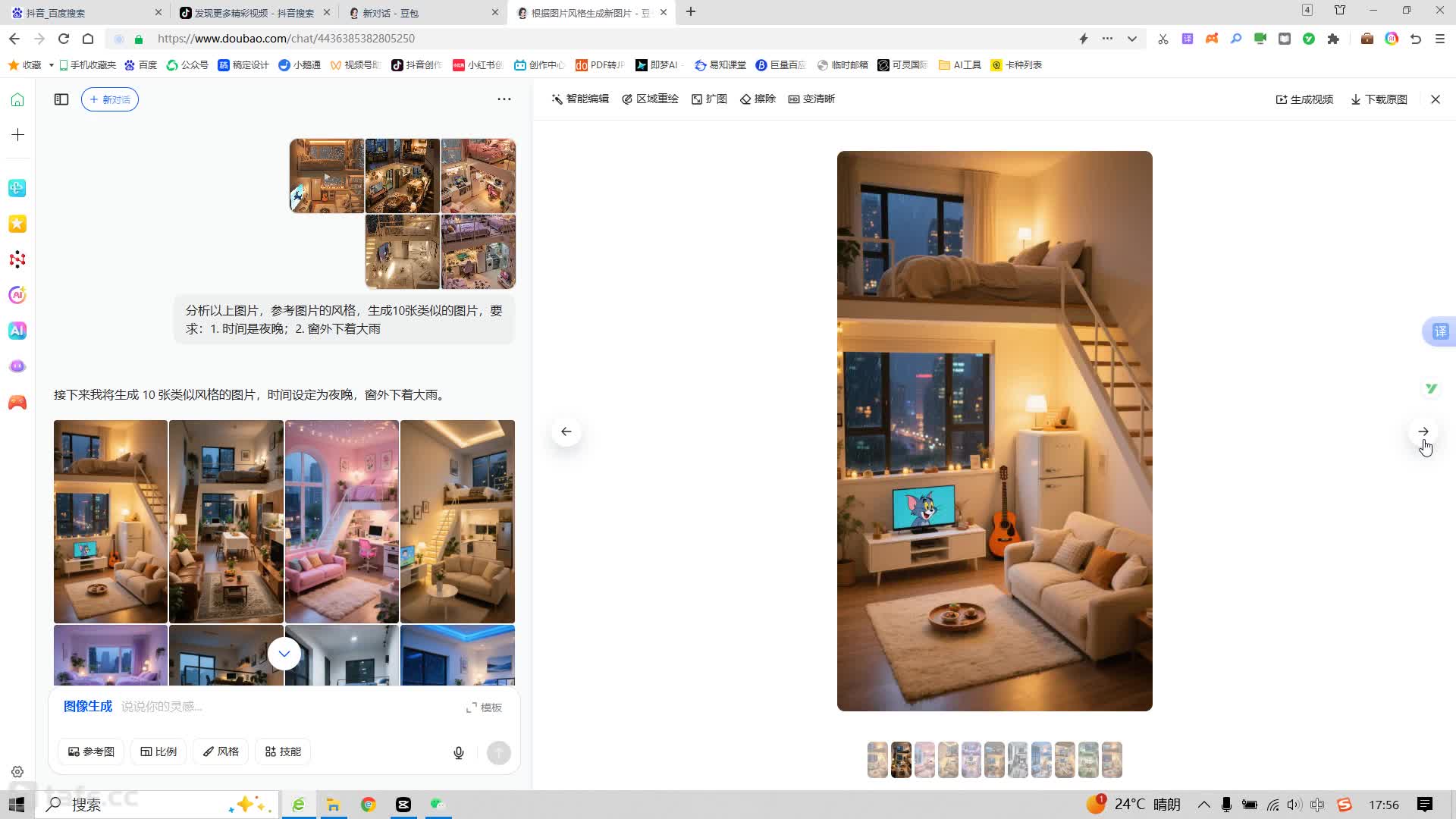Download original image via 下载原图
This screenshot has height=819, width=1456.
pos(1378,99)
